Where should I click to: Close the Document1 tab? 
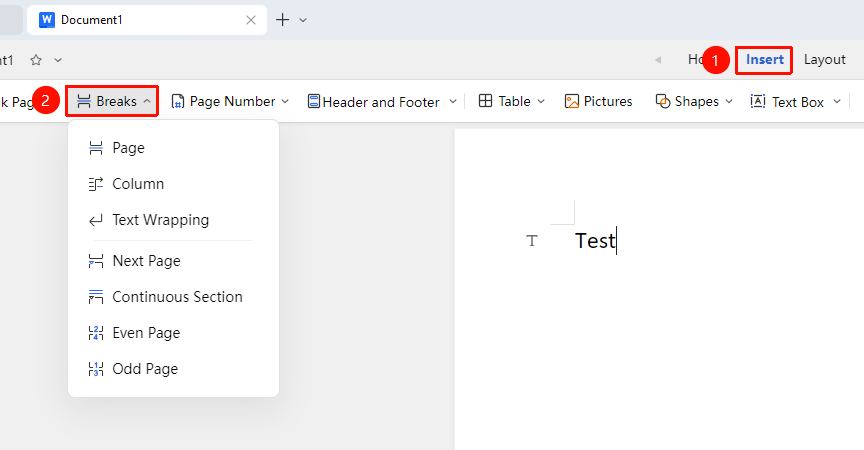click(251, 20)
